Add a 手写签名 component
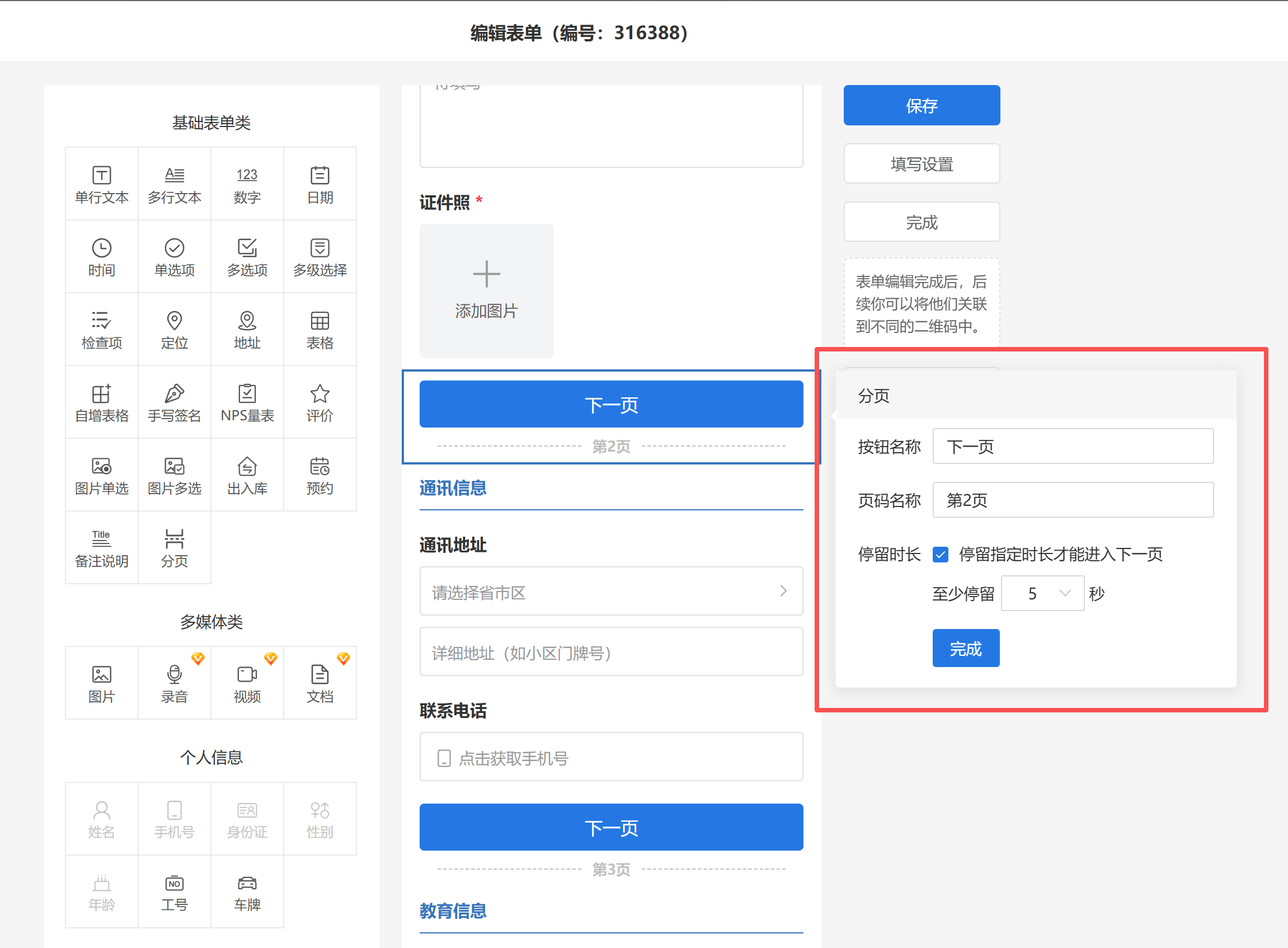The width and height of the screenshot is (1288, 948). 175,403
